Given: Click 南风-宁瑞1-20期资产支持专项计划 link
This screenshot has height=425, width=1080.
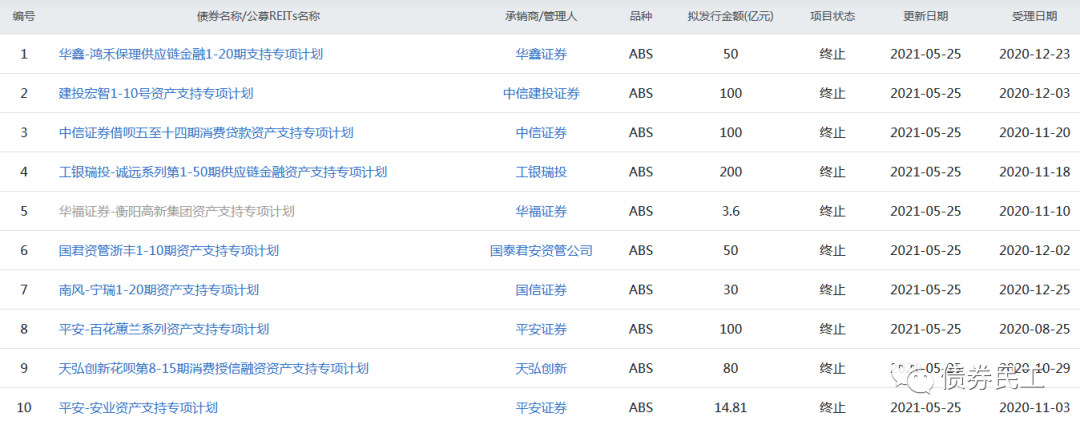Looking at the screenshot, I should pyautogui.click(x=159, y=290).
